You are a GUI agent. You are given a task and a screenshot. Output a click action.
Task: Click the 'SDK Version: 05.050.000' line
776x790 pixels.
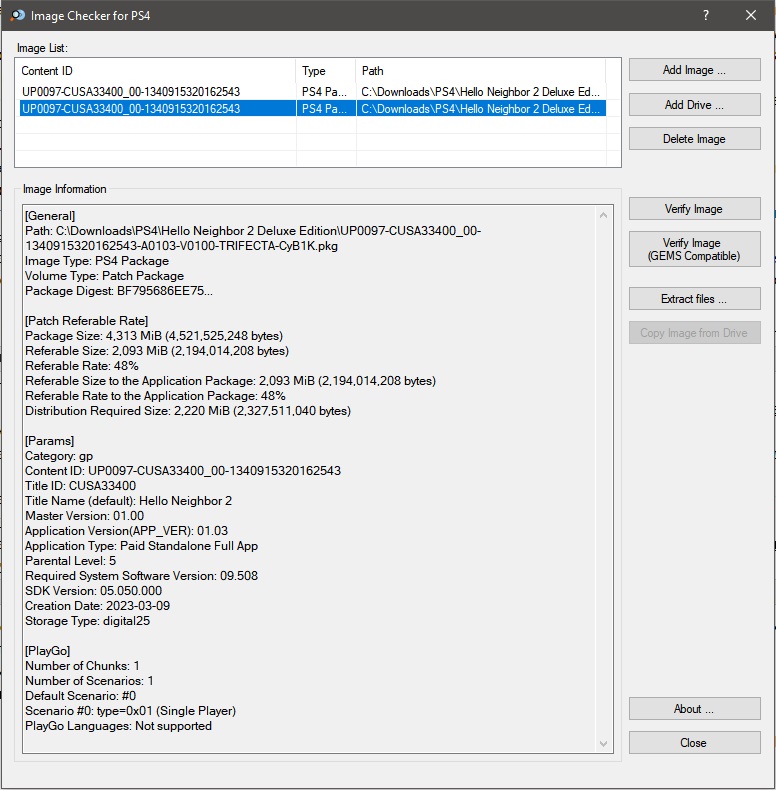pyautogui.click(x=94, y=591)
